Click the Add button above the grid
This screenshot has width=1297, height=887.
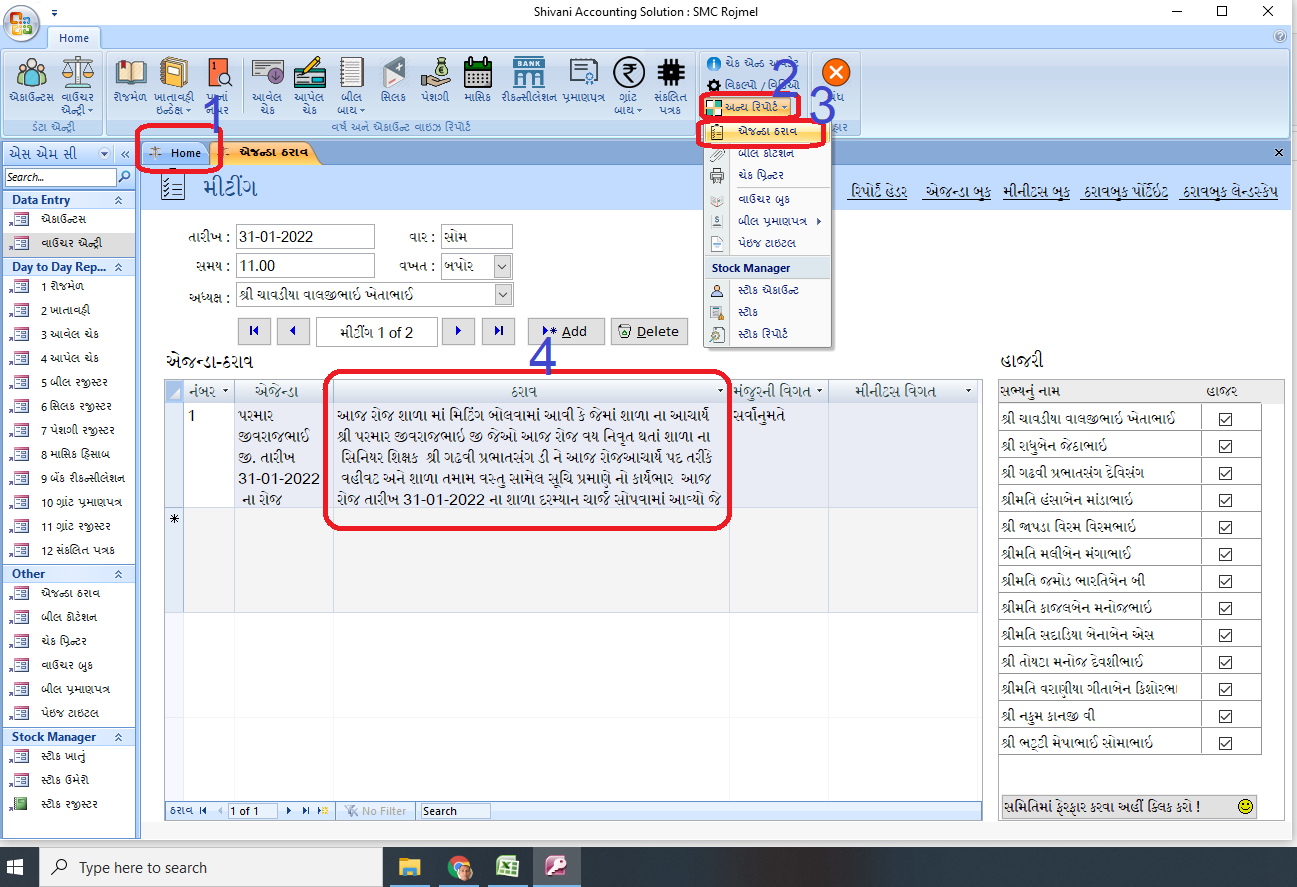[565, 331]
